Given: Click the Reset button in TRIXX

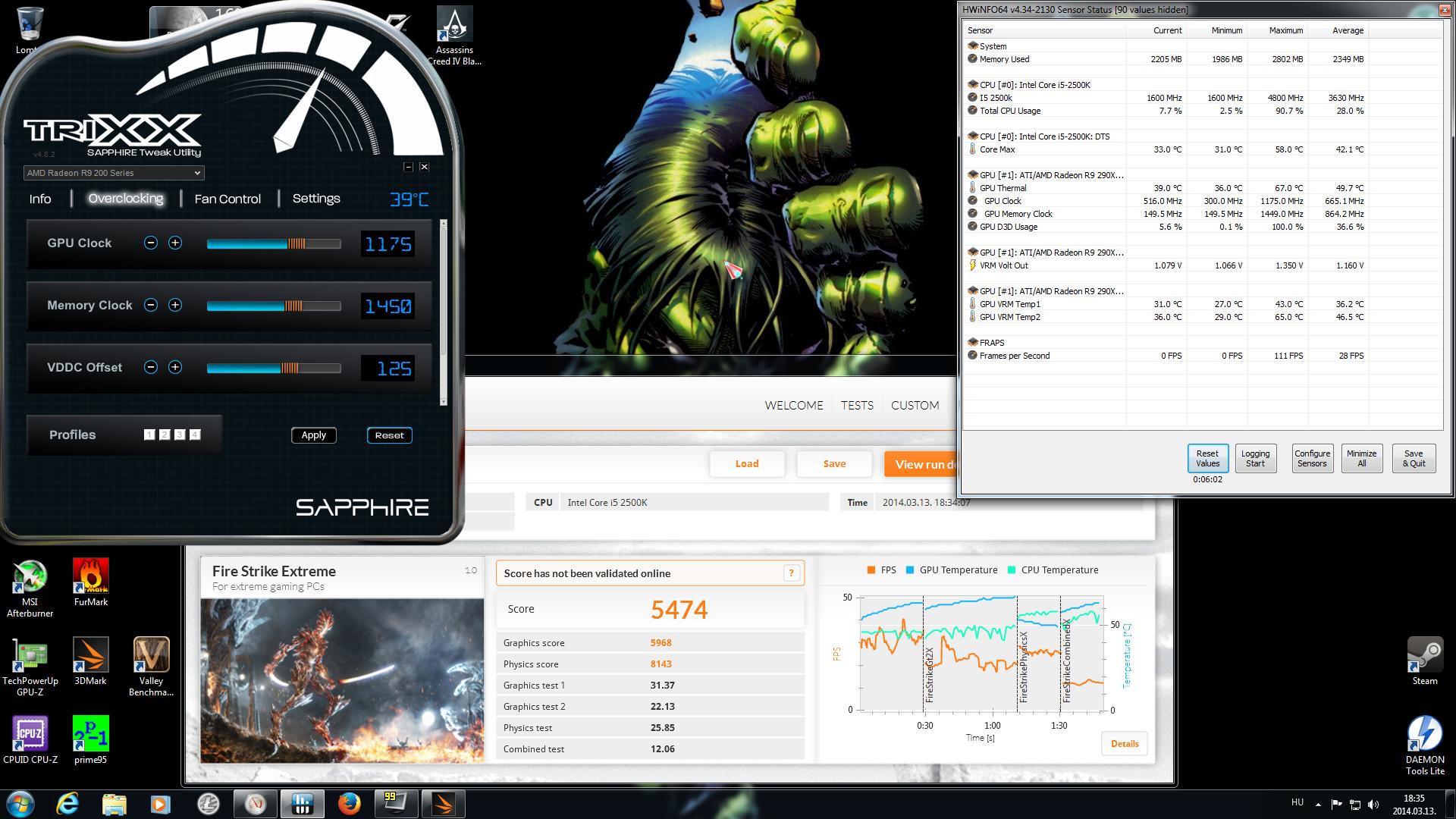Looking at the screenshot, I should click(x=390, y=435).
